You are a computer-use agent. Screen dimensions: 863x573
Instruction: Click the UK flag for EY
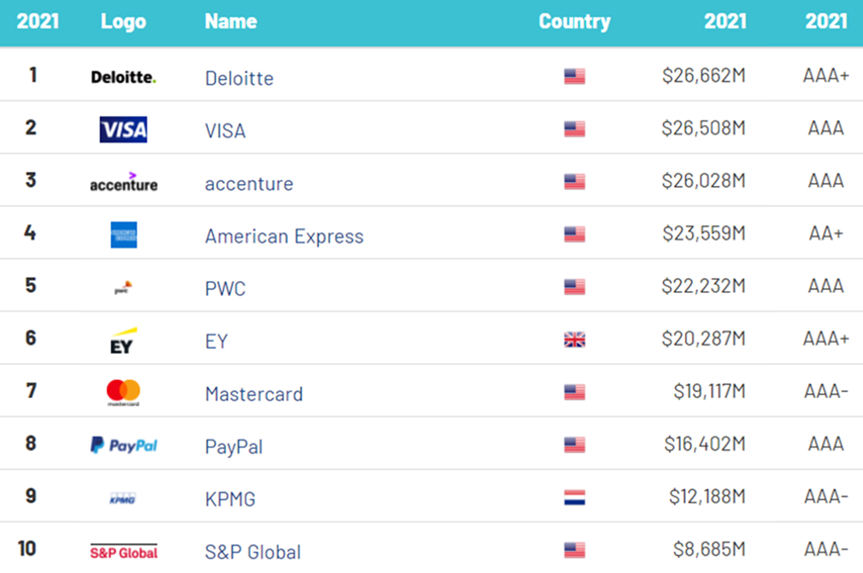pyautogui.click(x=575, y=340)
